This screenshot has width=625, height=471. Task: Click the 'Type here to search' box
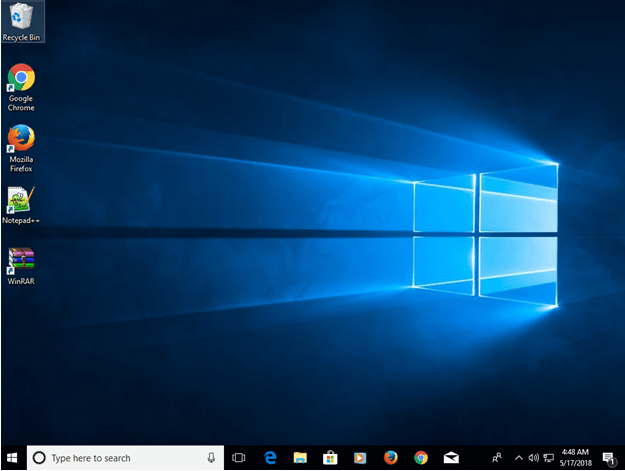(x=115, y=458)
